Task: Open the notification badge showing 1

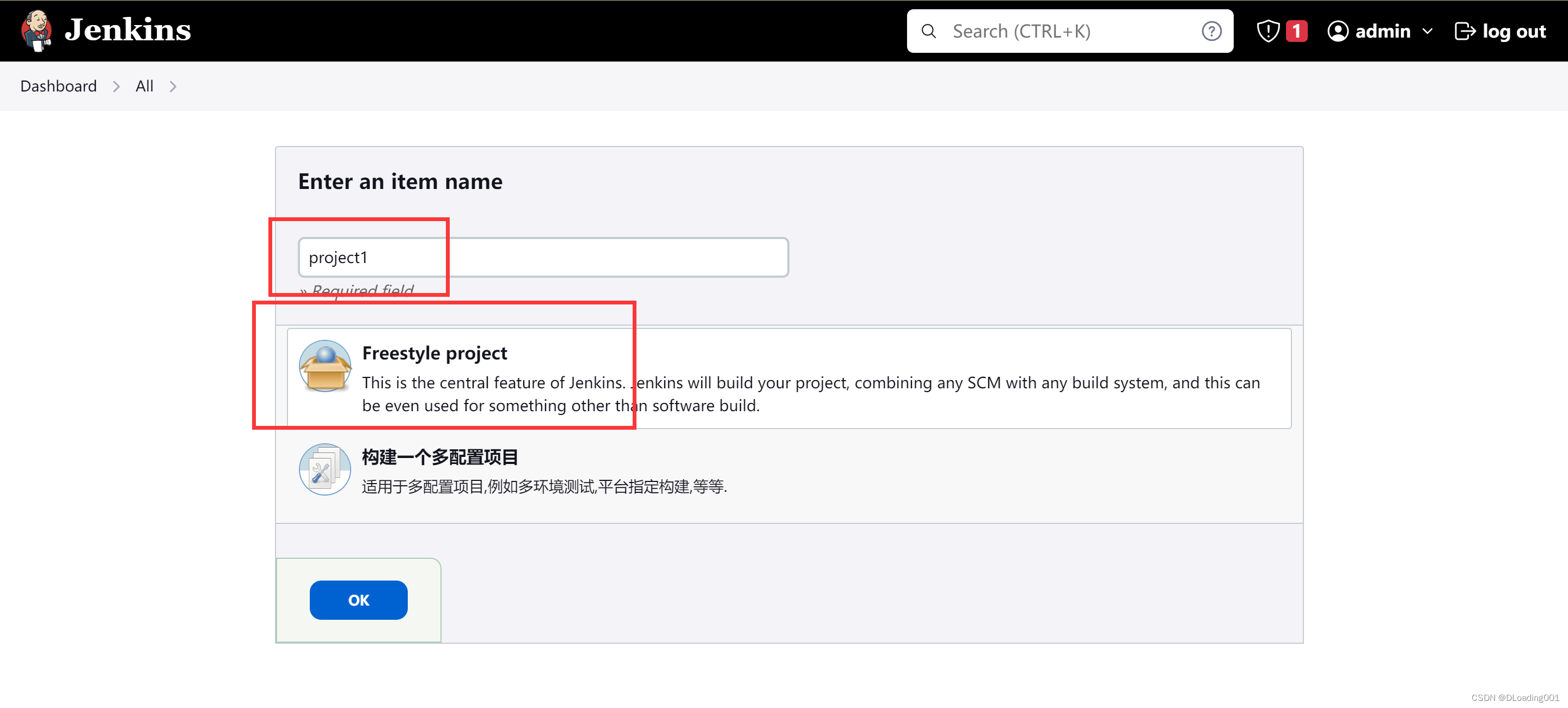Action: (1296, 30)
